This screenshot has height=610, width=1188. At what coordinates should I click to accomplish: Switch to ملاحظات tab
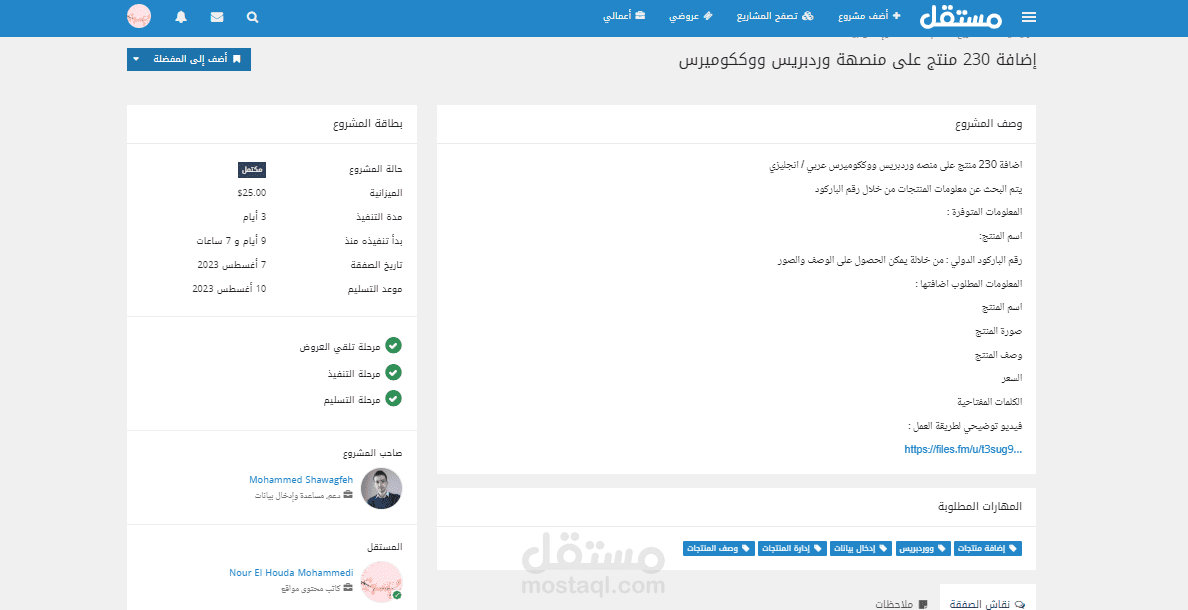(x=901, y=604)
